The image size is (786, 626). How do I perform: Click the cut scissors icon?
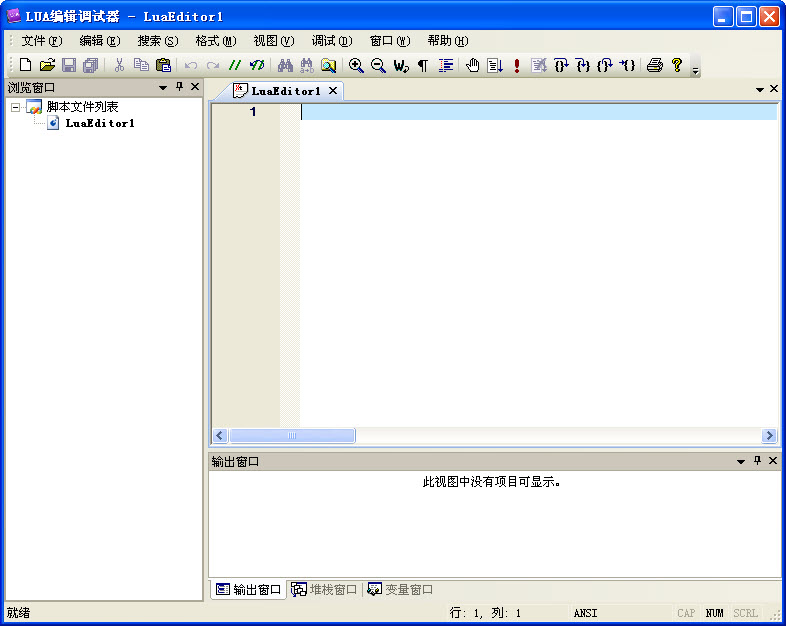(x=119, y=65)
